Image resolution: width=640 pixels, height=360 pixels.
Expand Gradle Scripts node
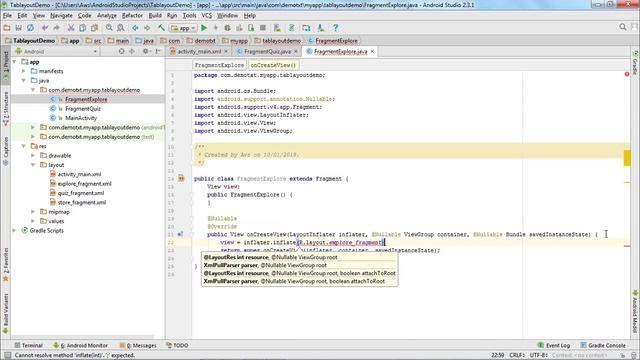15,231
